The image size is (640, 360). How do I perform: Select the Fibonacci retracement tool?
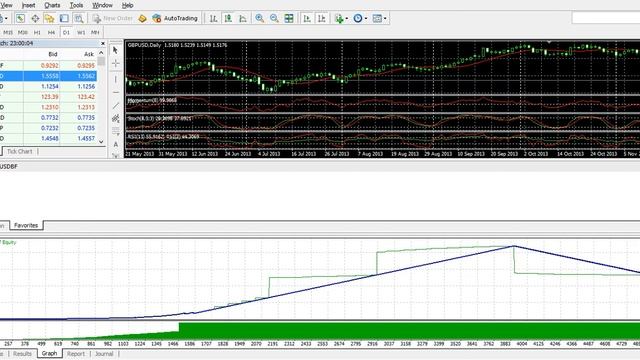pos(116,131)
